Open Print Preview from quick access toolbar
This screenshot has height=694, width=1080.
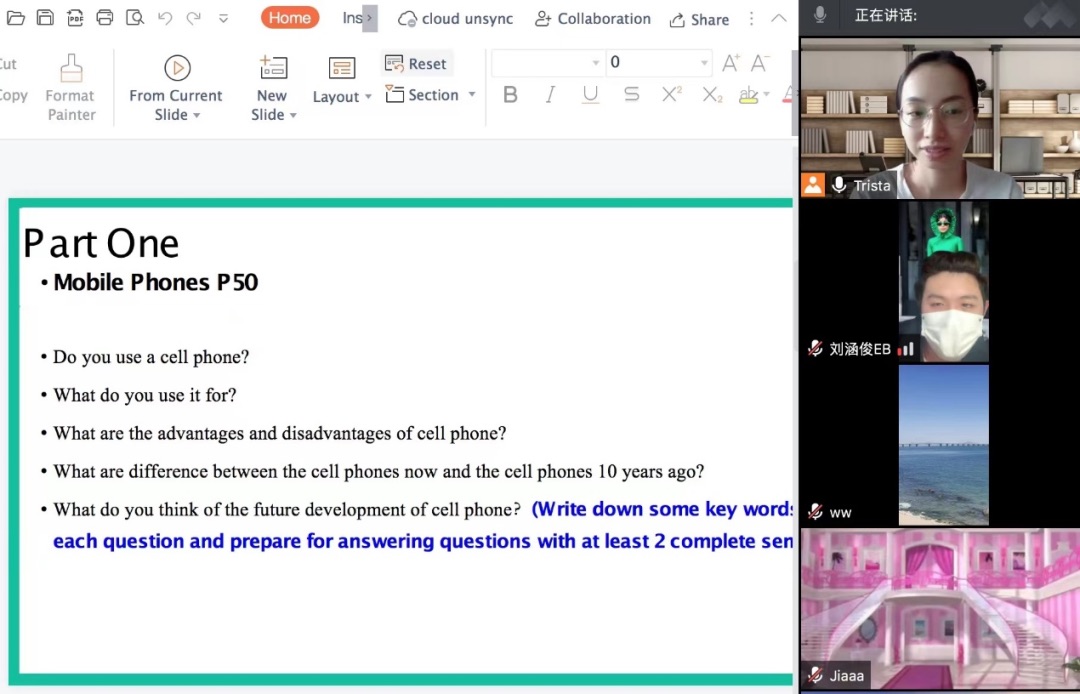point(135,18)
